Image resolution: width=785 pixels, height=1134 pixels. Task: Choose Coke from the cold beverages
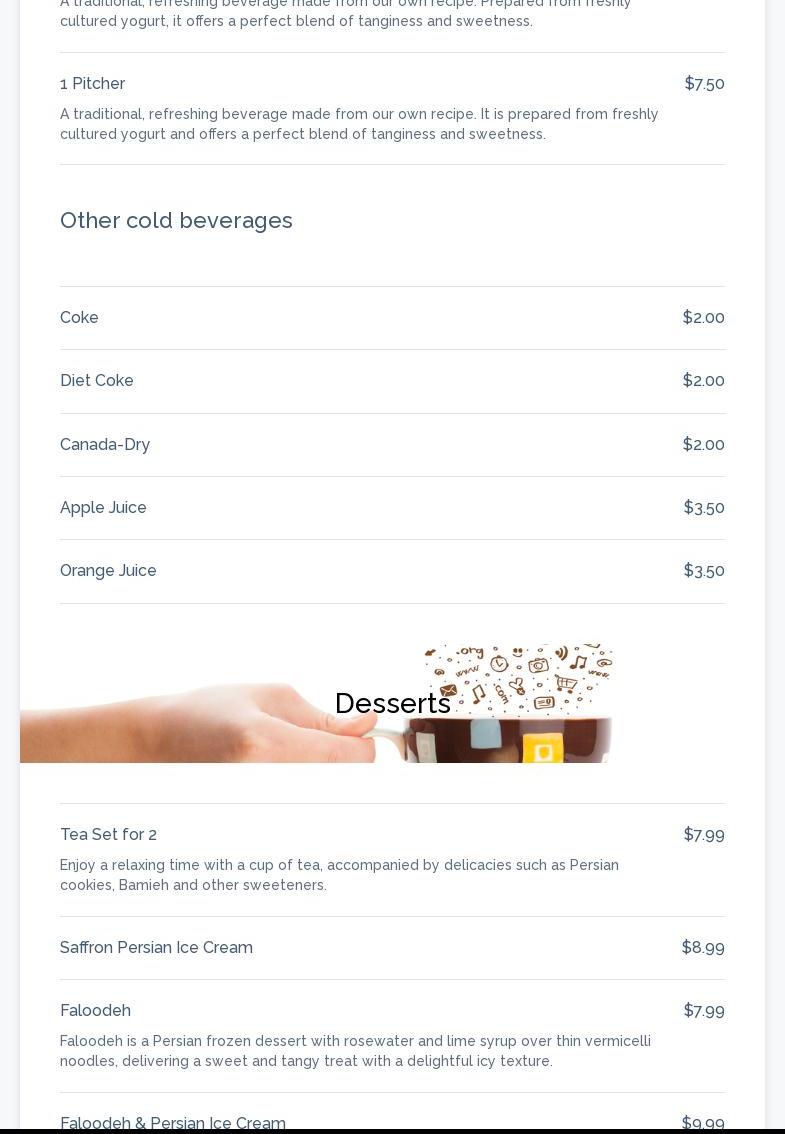[x=79, y=318]
